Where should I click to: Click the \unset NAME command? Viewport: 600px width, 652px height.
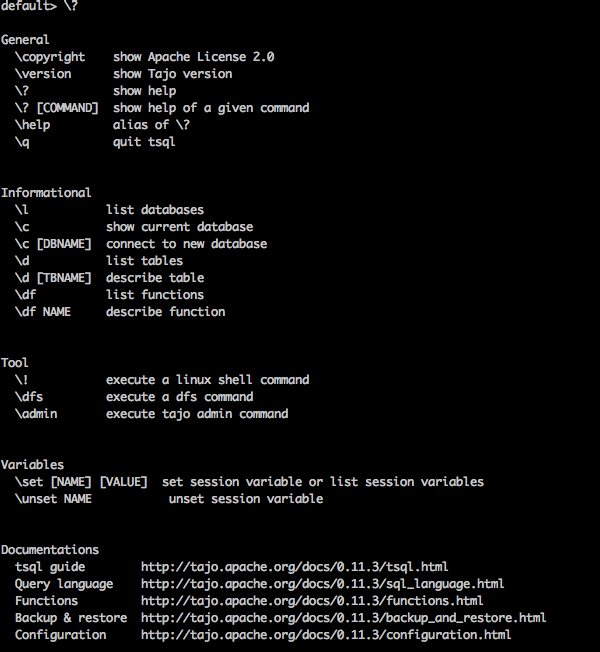(53, 499)
